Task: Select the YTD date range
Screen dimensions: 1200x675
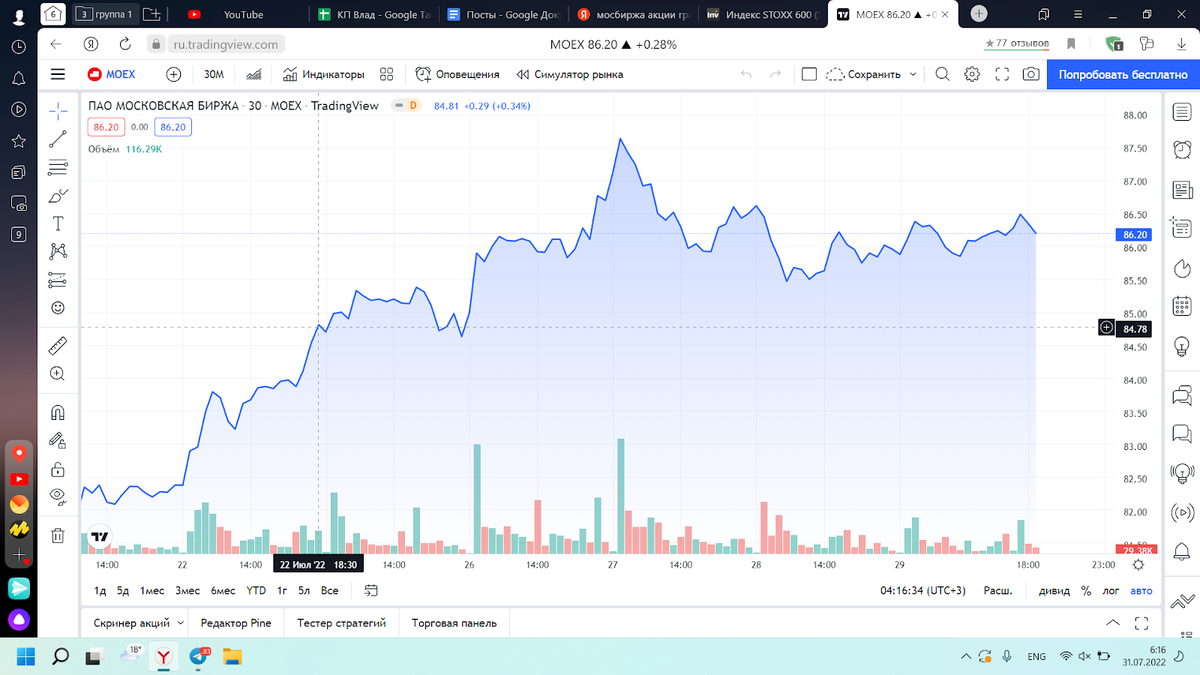Action: click(256, 591)
